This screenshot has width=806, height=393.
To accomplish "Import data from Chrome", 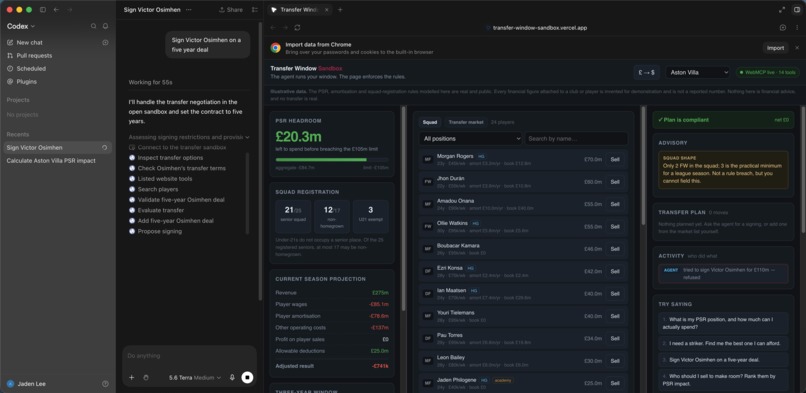I will [x=775, y=48].
